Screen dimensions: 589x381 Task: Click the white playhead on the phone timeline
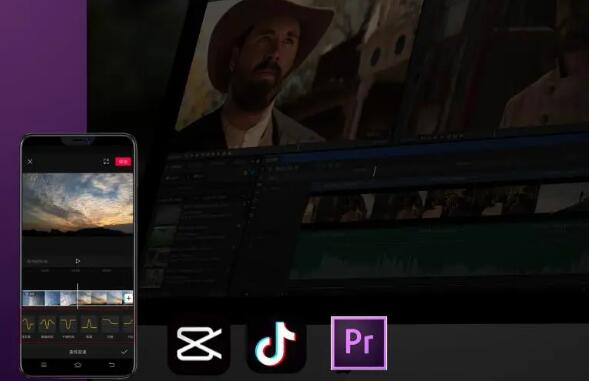point(78,296)
